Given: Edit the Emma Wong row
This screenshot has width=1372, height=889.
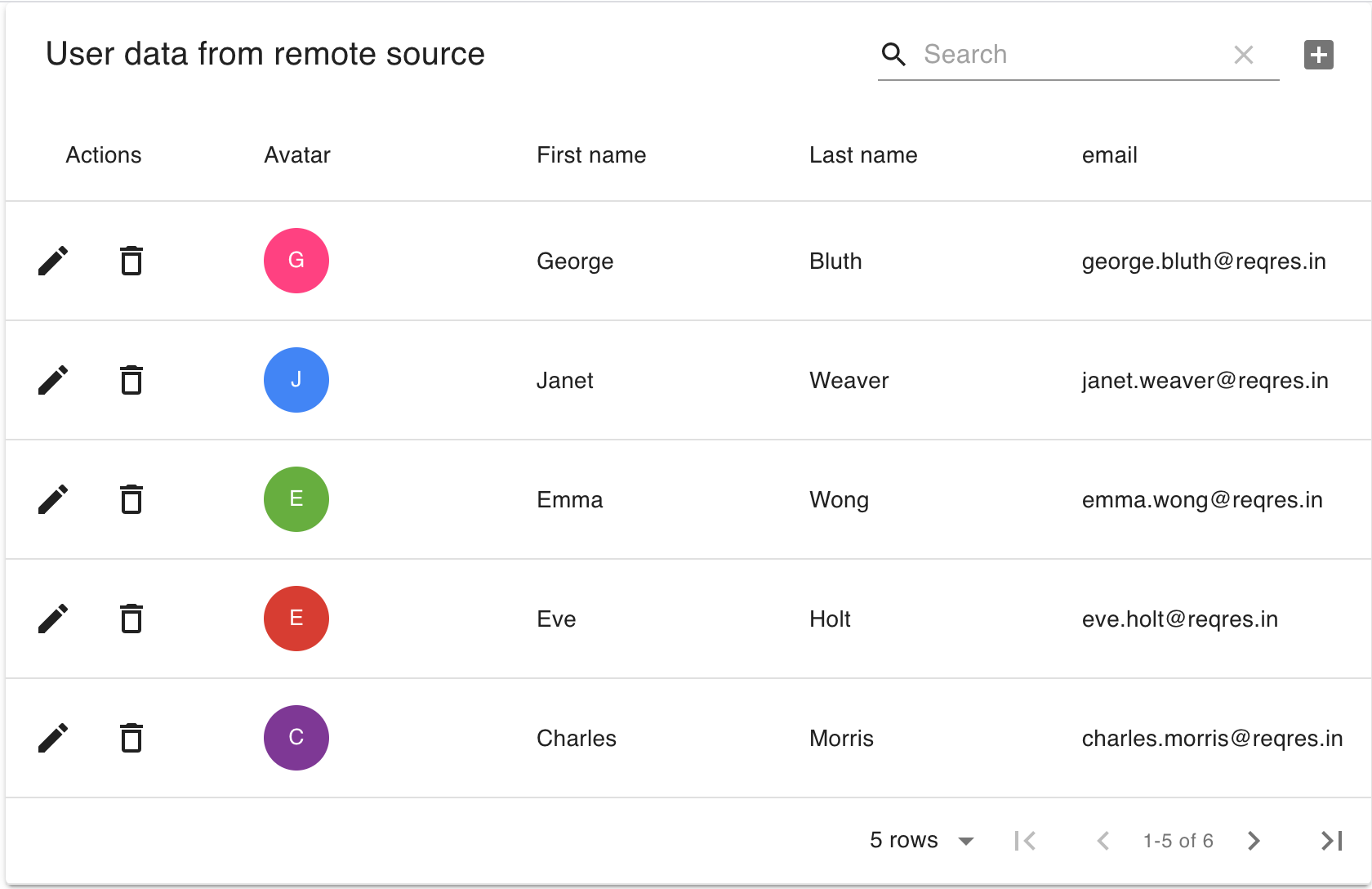Looking at the screenshot, I should pyautogui.click(x=53, y=500).
